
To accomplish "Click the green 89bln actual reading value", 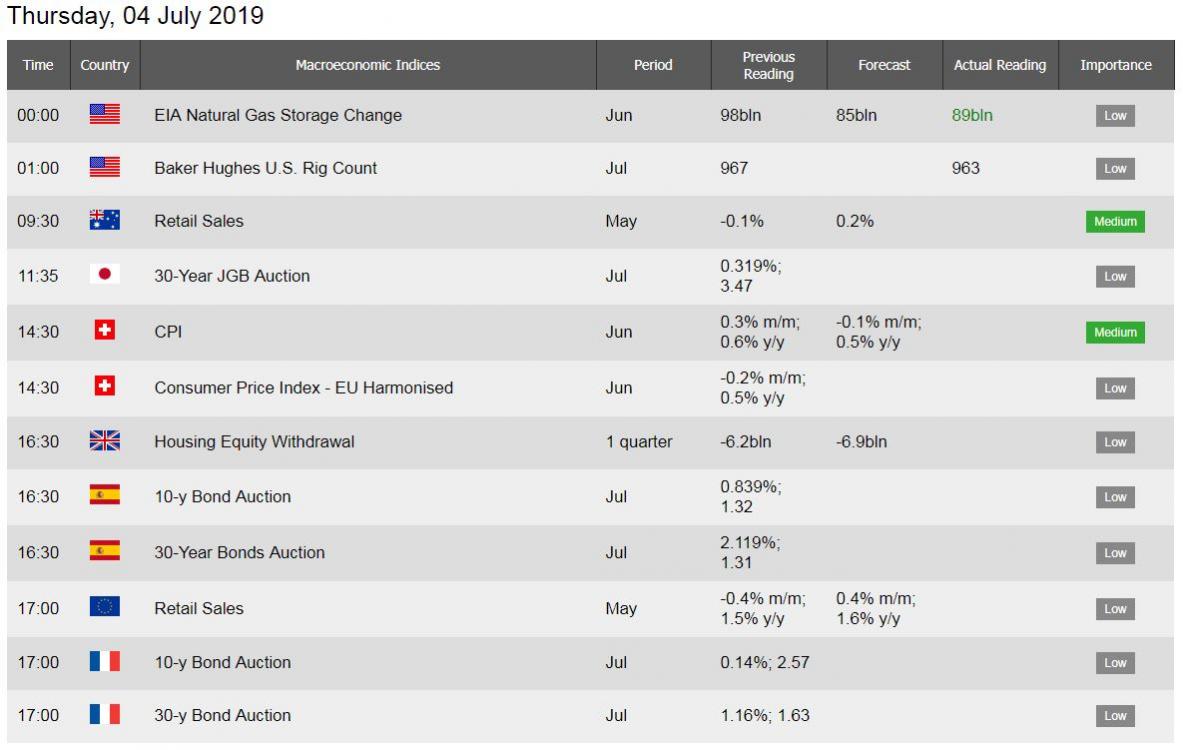I will [972, 115].
